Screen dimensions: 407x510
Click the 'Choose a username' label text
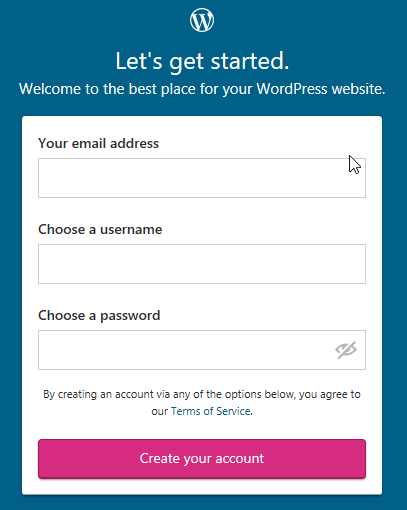pyautogui.click(x=100, y=230)
